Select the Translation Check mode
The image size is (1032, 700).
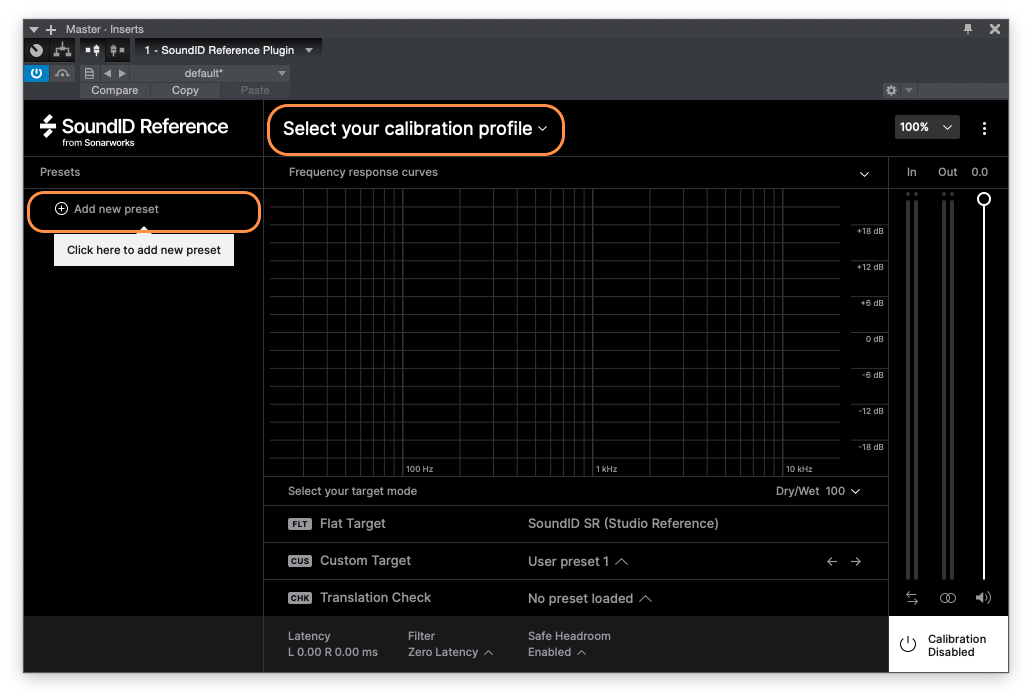375,598
